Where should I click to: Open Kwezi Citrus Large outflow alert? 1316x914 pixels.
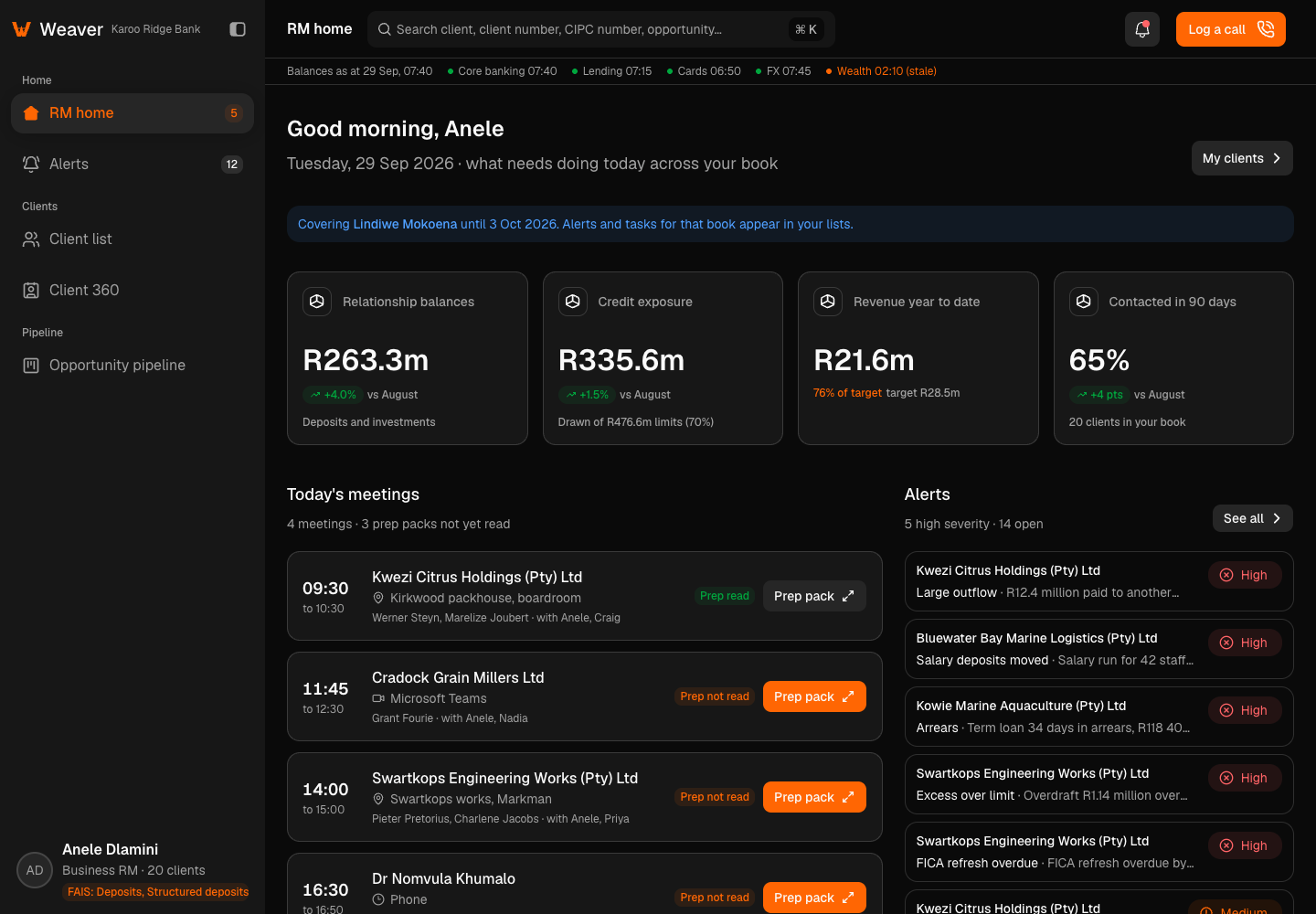pyautogui.click(x=1098, y=581)
